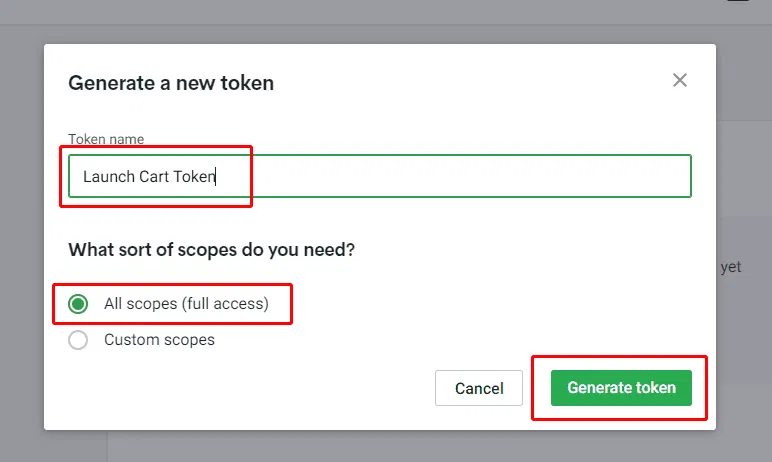Screen dimensions: 772x462
Task: Click the word "Launch" in the token field
Action: pos(108,177)
